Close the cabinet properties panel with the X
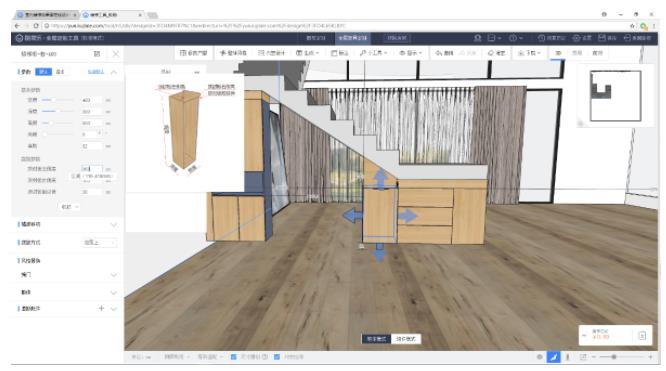The height and width of the screenshot is (371, 666). pyautogui.click(x=116, y=54)
